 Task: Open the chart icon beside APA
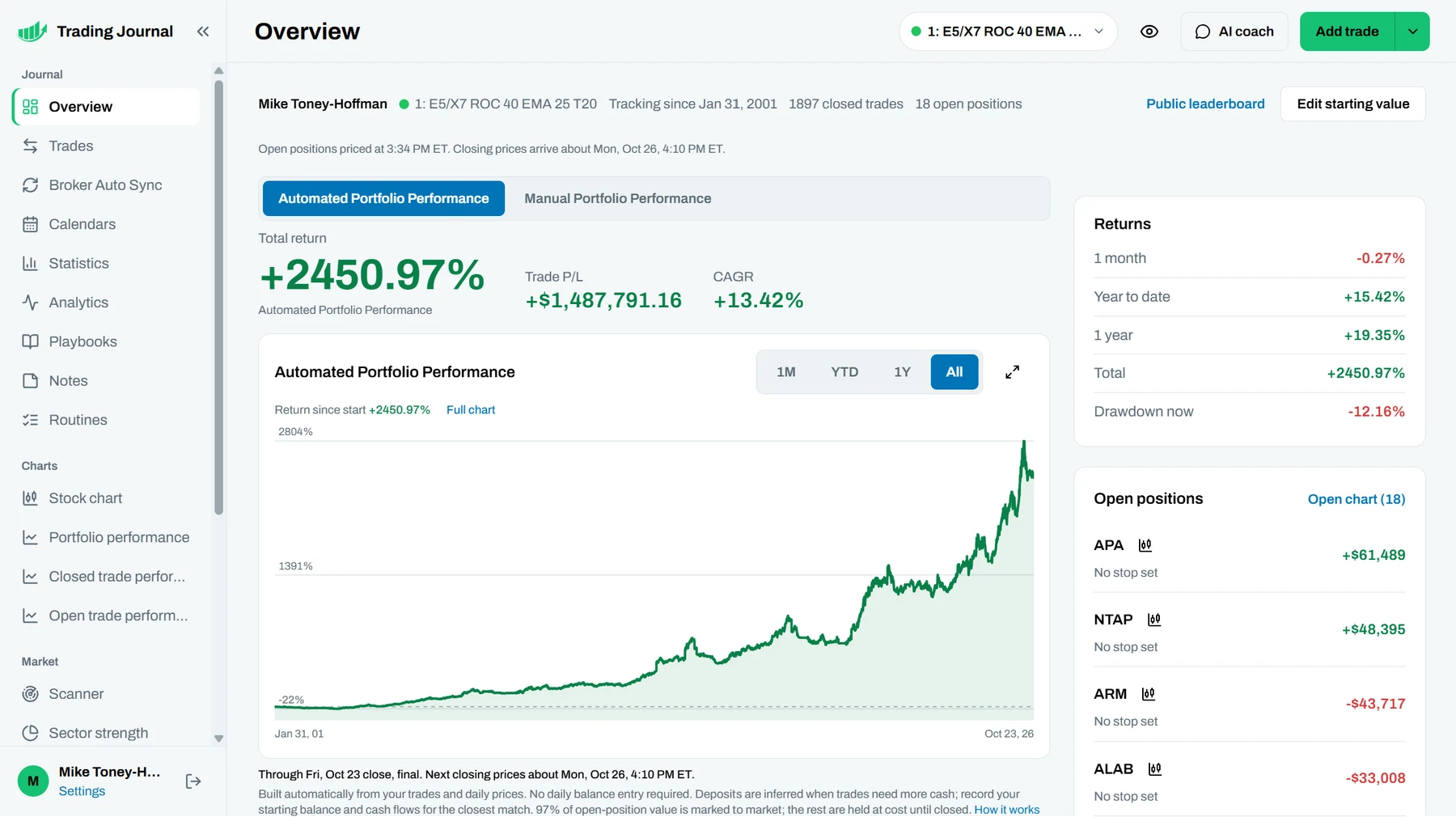click(x=1145, y=546)
